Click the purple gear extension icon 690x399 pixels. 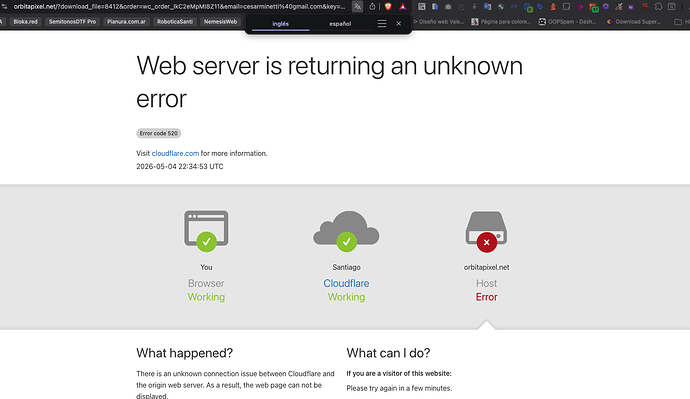[x=606, y=7]
